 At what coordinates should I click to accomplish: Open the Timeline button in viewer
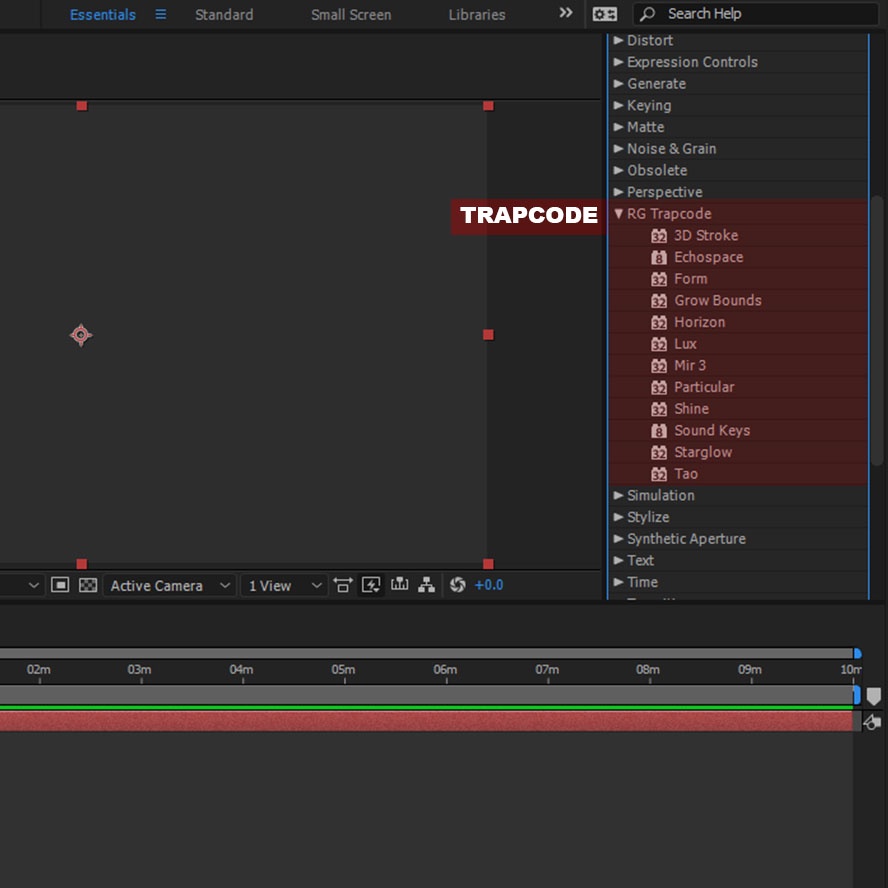click(x=400, y=585)
